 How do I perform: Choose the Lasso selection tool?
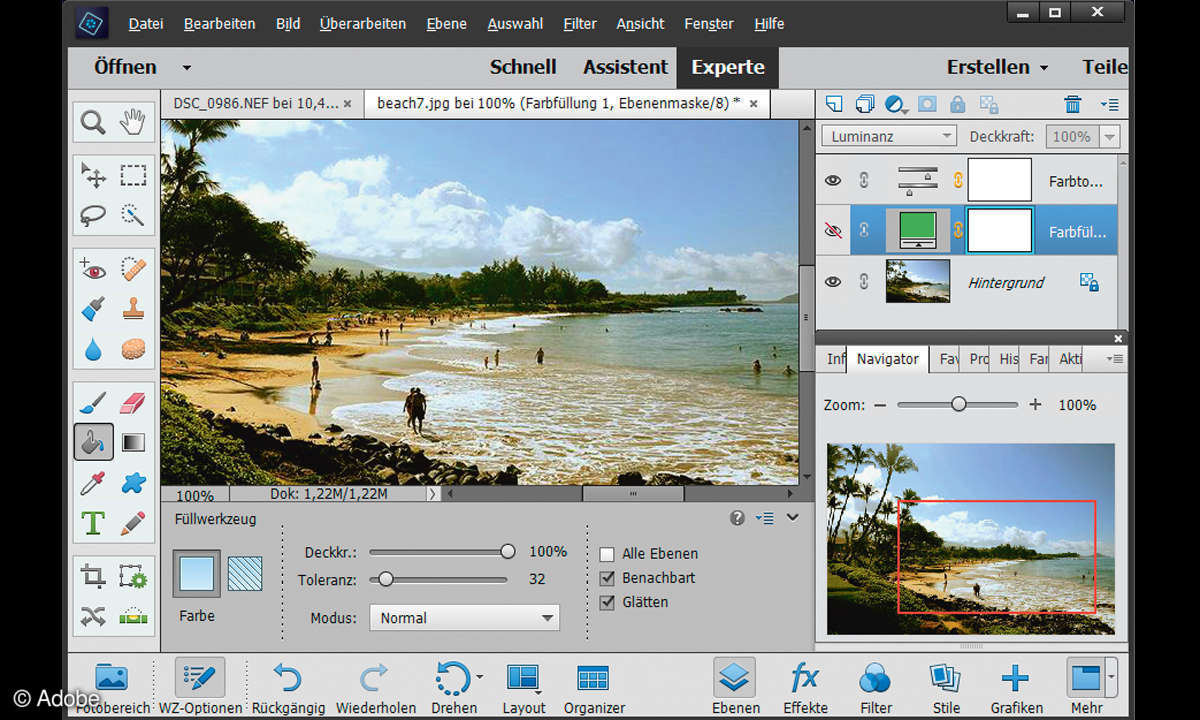tap(93, 215)
